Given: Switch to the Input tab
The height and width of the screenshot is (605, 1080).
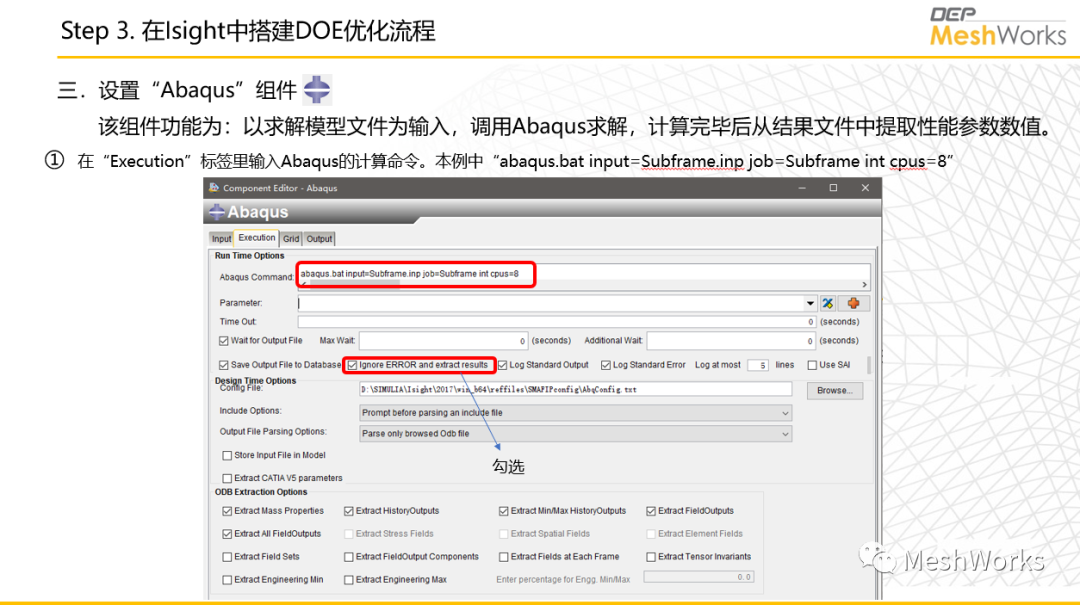Looking at the screenshot, I should (221, 239).
